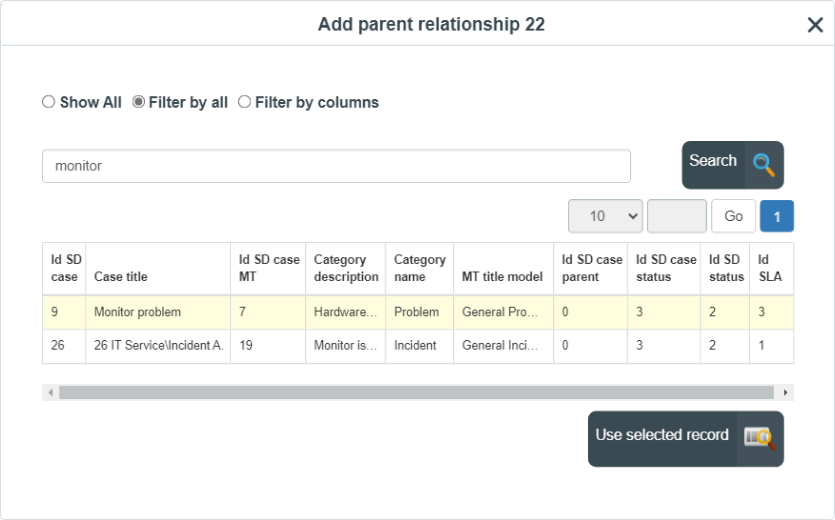Select the 26 IT Service\Incident row
This screenshot has width=835, height=520.
[418, 346]
